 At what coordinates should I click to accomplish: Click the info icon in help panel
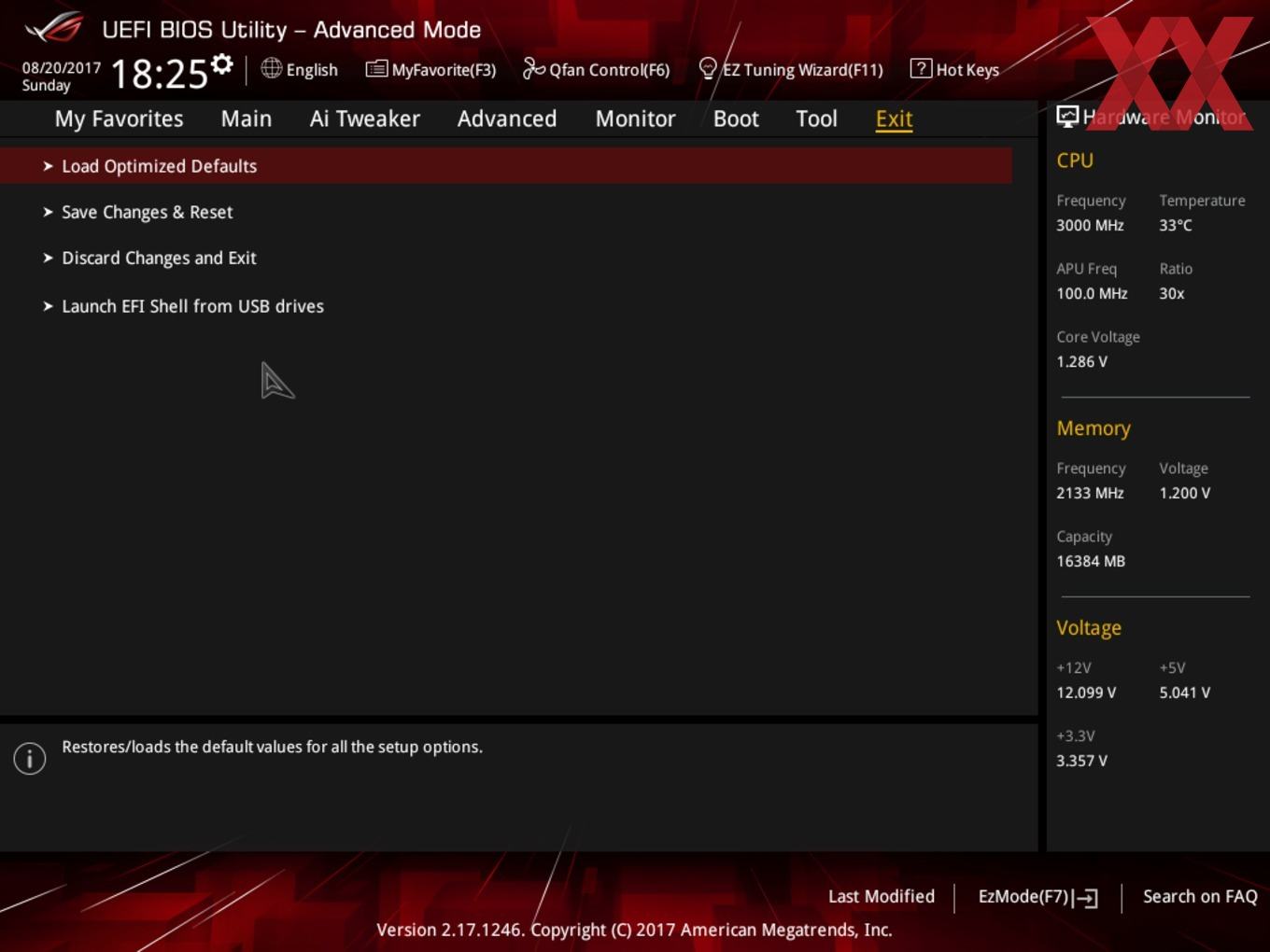pyautogui.click(x=30, y=758)
